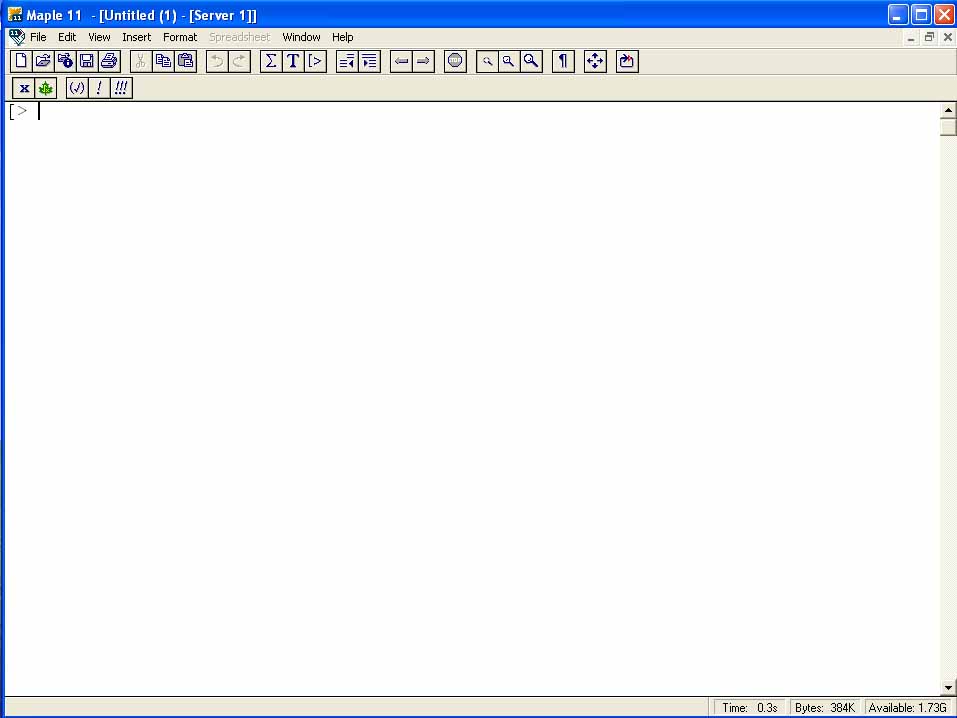Screen dimensions: 957x718
Task: Click the worksheet document icon beside File
Action: [17, 37]
